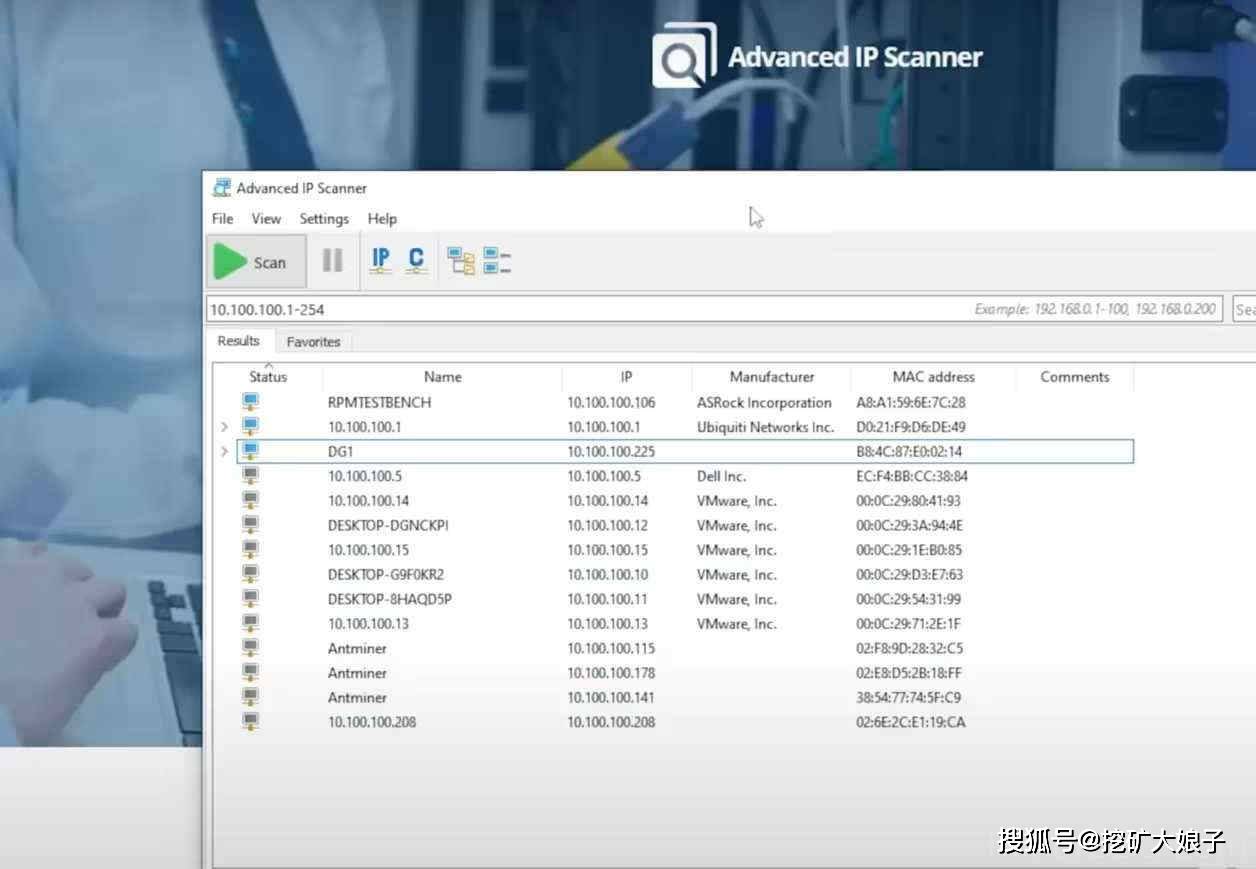Screen dimensions: 1256x869
Task: Sort results by the MAC address column header
Action: (933, 377)
